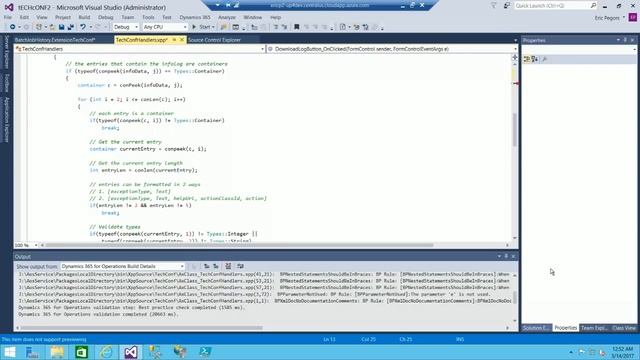The height and width of the screenshot is (360, 640).
Task: Click the Save icon in the toolbar
Action: (61, 27)
